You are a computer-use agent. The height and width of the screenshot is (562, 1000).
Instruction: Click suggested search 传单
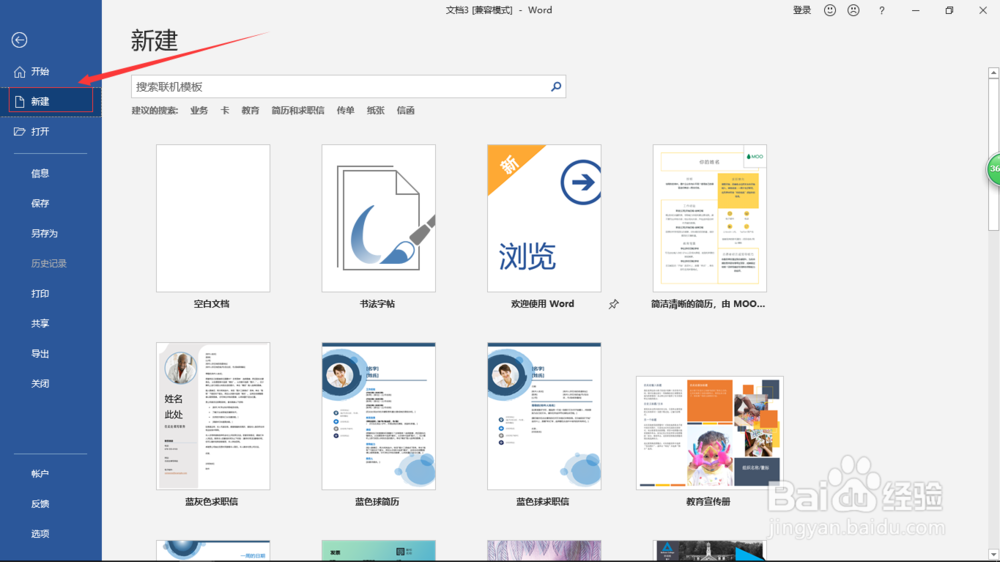coord(346,110)
